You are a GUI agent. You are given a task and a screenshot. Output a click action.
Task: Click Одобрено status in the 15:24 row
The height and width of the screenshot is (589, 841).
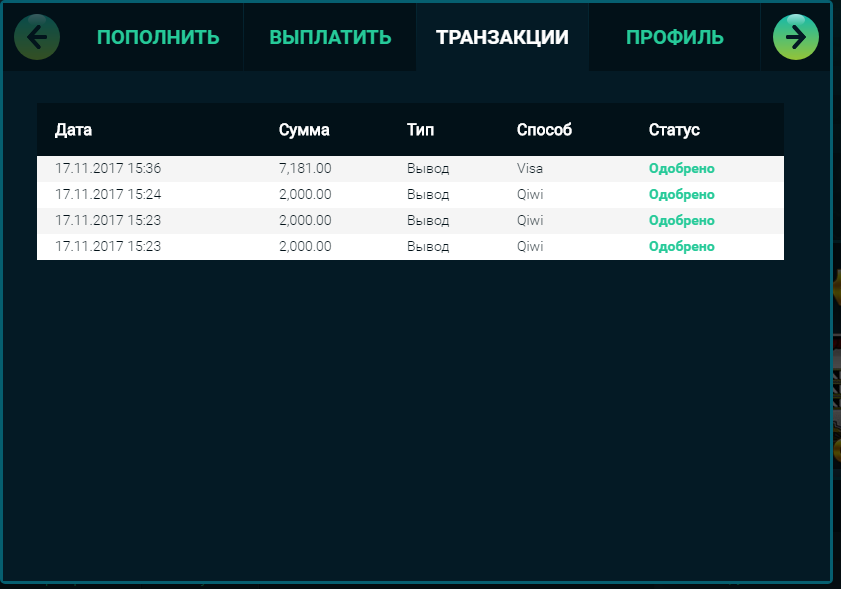[681, 194]
